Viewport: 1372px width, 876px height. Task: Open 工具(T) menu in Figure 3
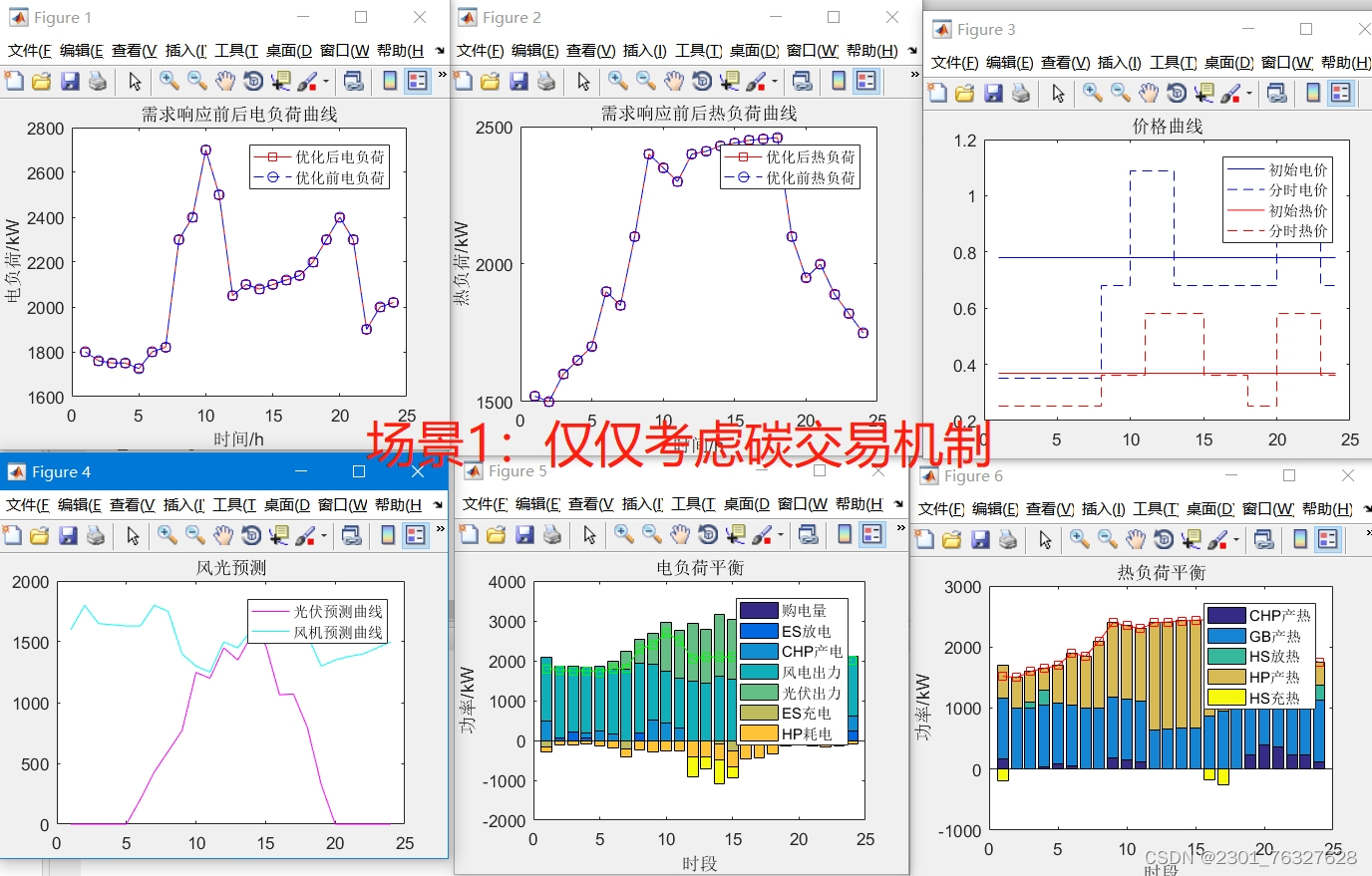(1171, 63)
